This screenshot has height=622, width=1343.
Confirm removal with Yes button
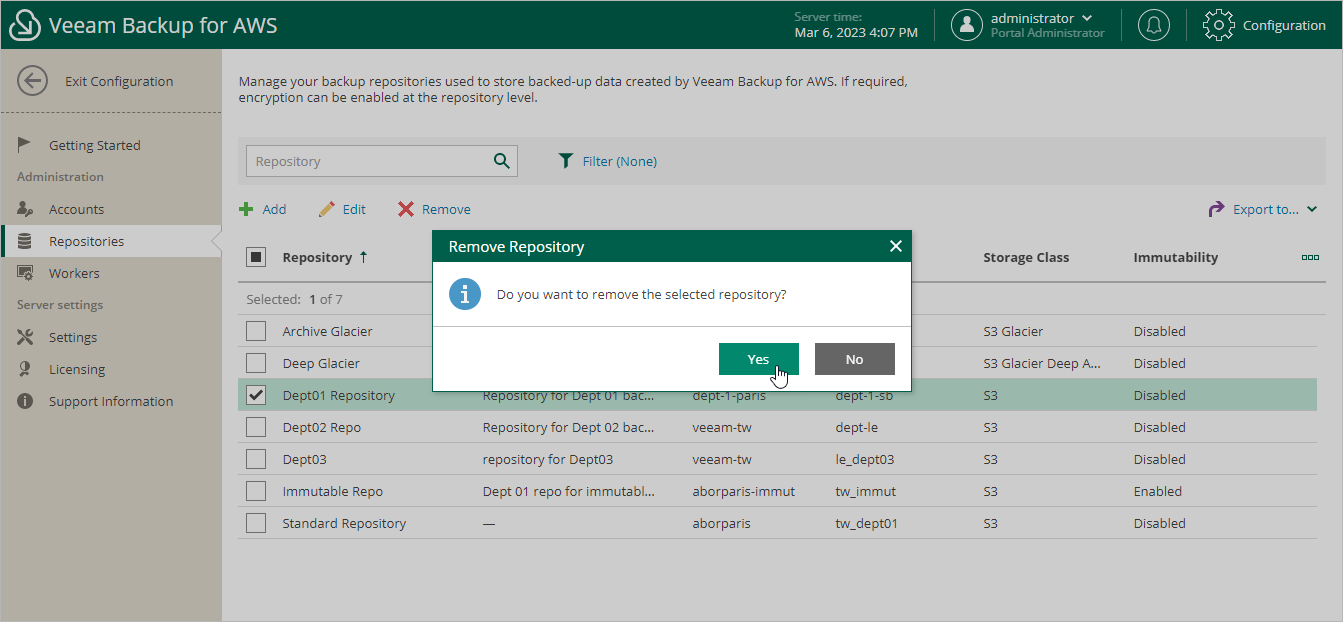758,358
